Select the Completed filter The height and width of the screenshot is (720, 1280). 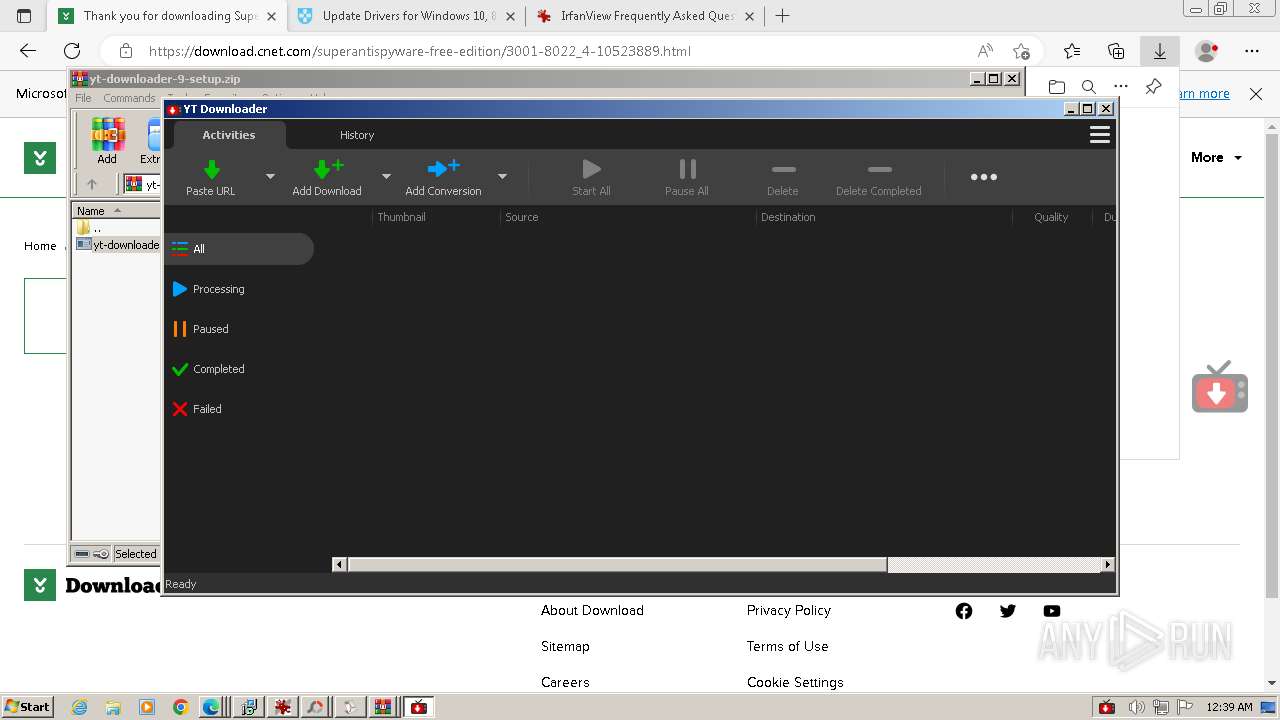pos(239,369)
